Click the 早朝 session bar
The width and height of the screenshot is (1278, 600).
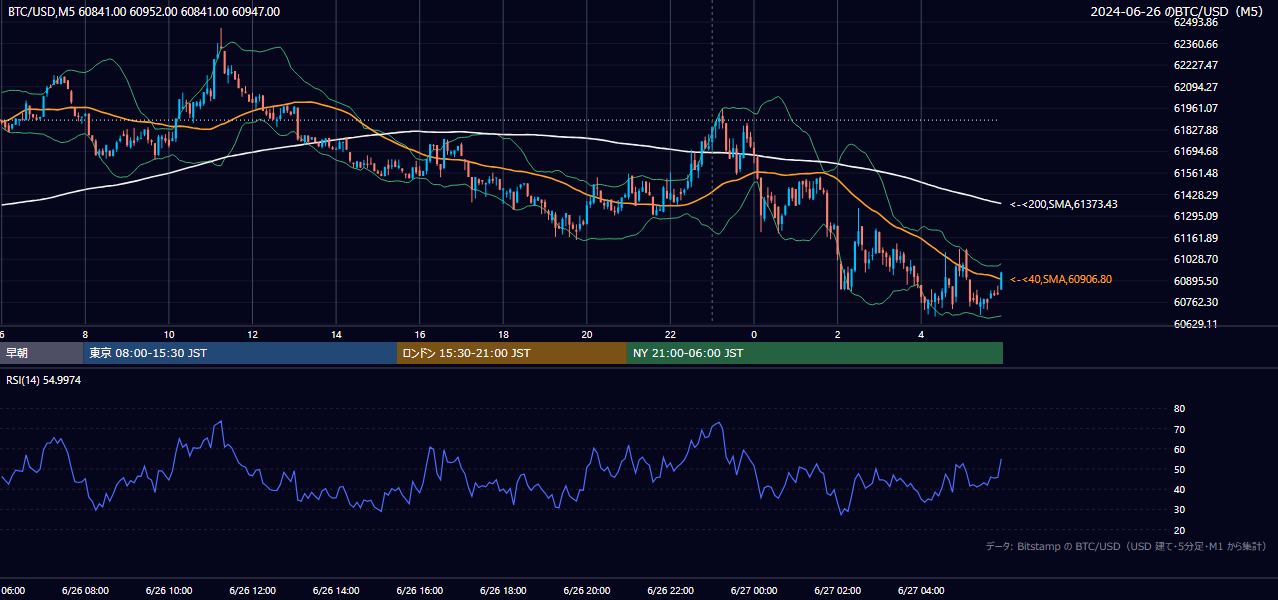pyautogui.click(x=41, y=353)
